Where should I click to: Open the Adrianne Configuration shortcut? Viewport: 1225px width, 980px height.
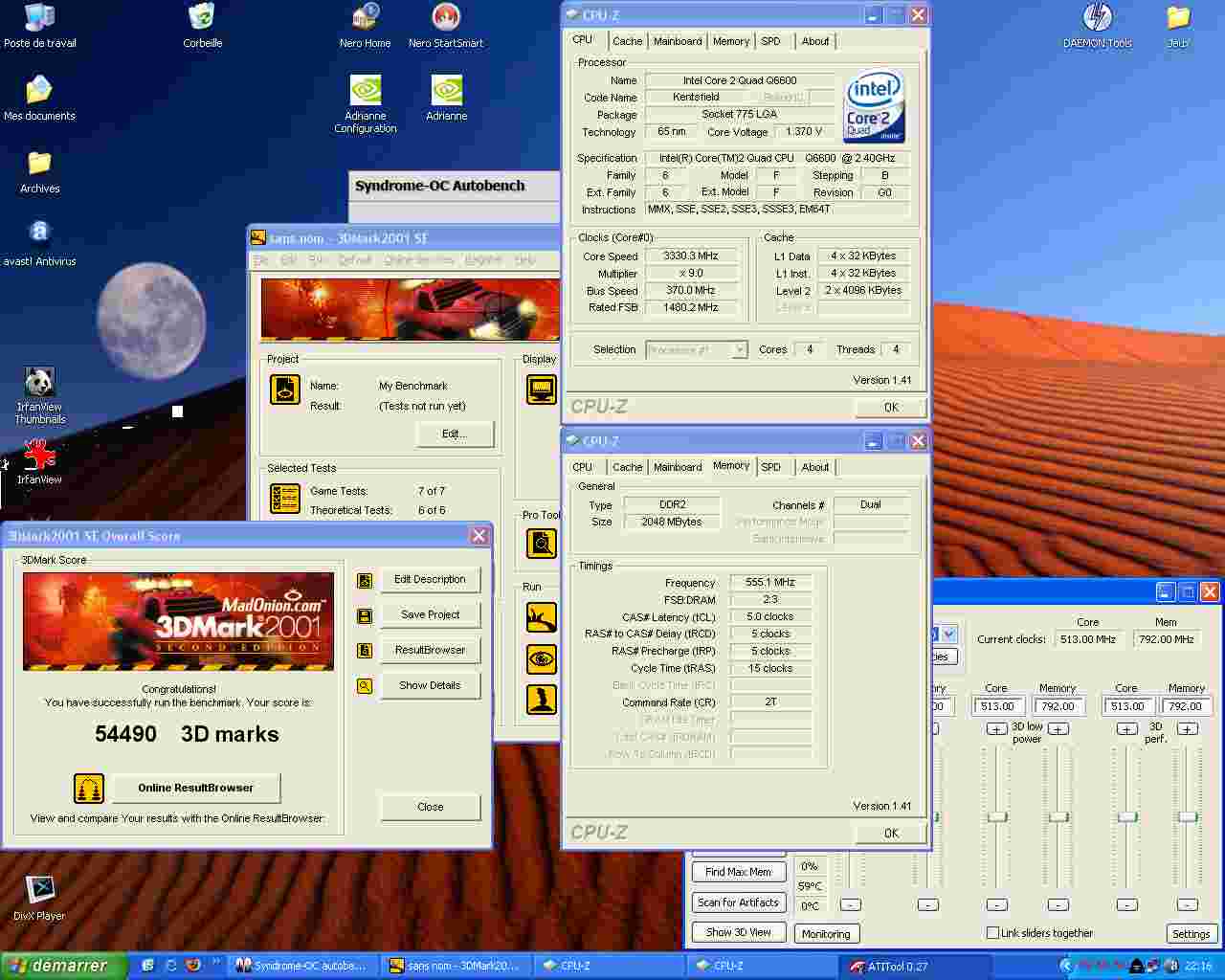[365, 104]
